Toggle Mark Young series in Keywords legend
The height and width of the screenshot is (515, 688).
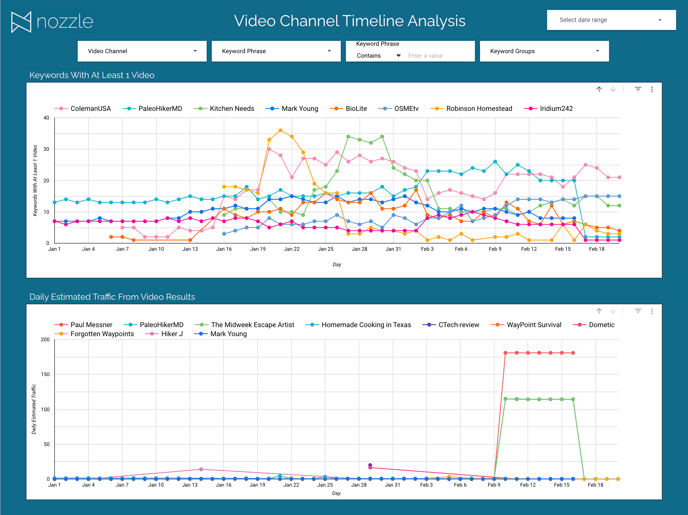coord(292,108)
